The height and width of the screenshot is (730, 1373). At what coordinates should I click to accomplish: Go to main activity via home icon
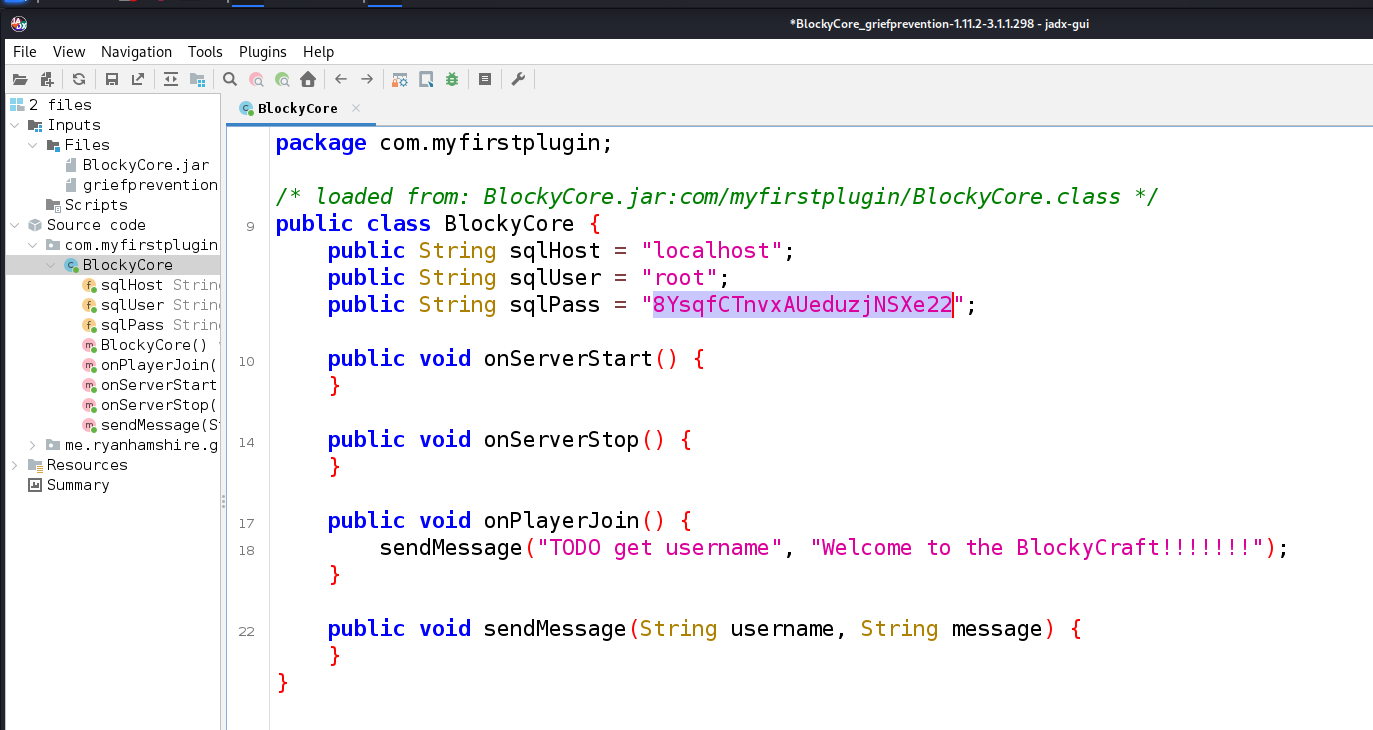308,79
